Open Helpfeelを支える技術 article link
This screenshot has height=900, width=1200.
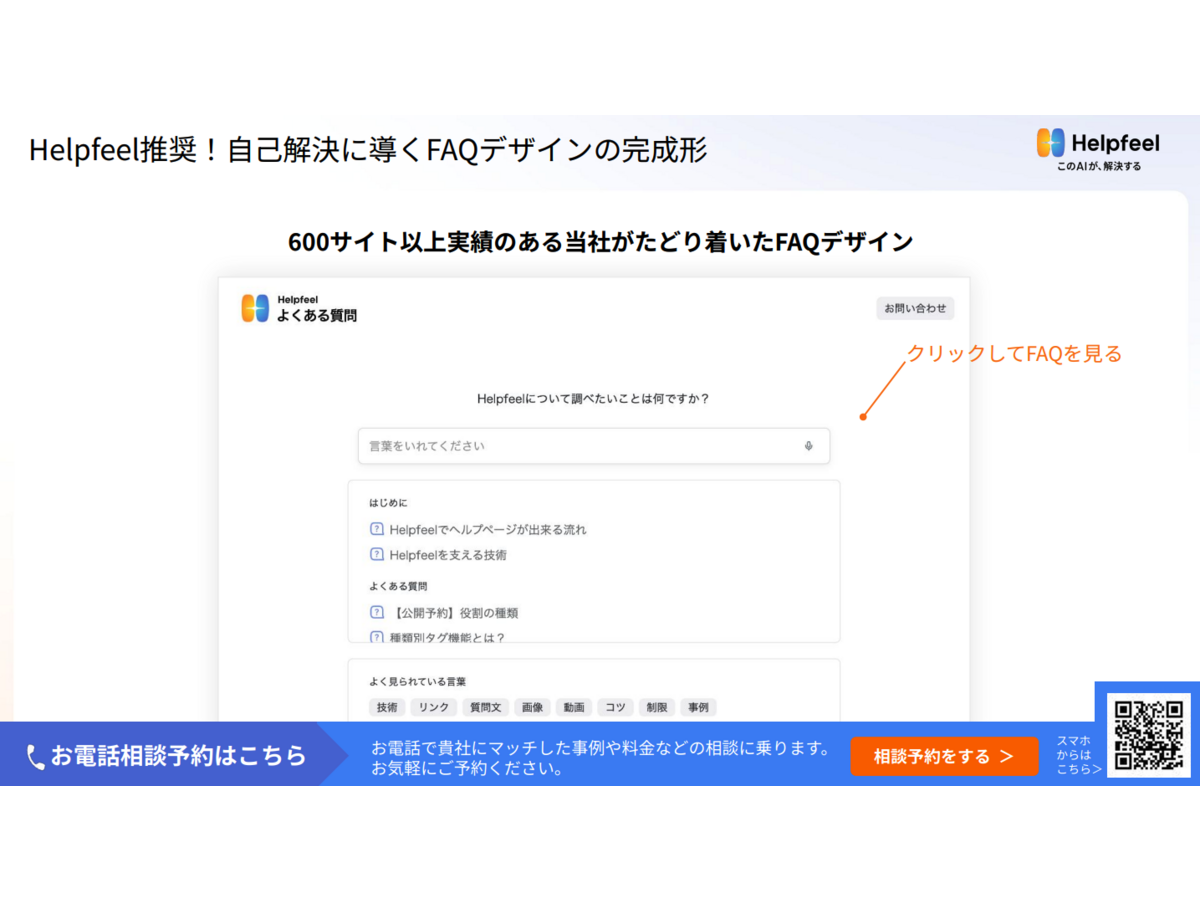click(448, 554)
